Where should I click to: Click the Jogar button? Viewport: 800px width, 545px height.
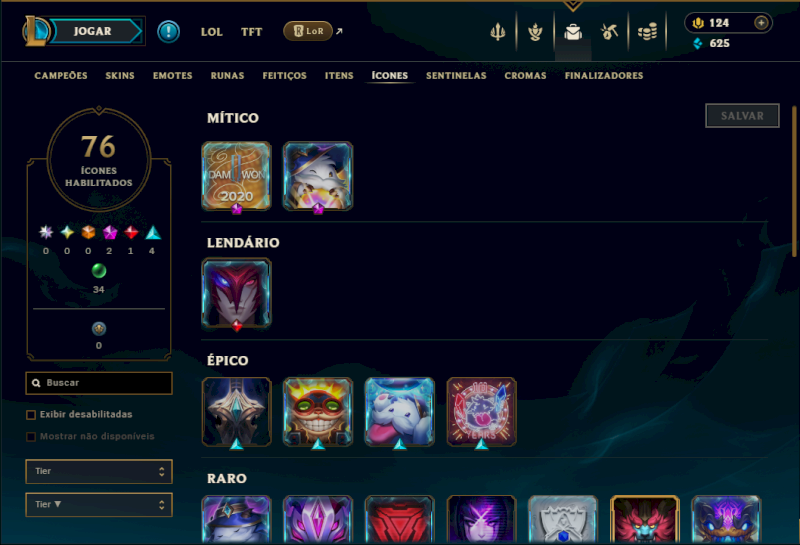(92, 31)
